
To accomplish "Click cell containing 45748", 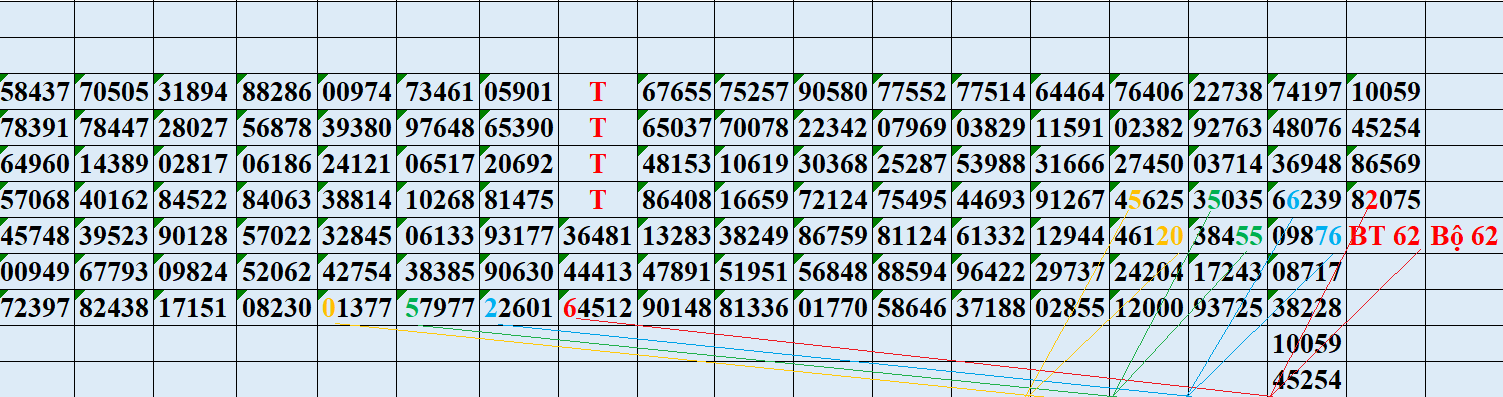I will coord(37,236).
